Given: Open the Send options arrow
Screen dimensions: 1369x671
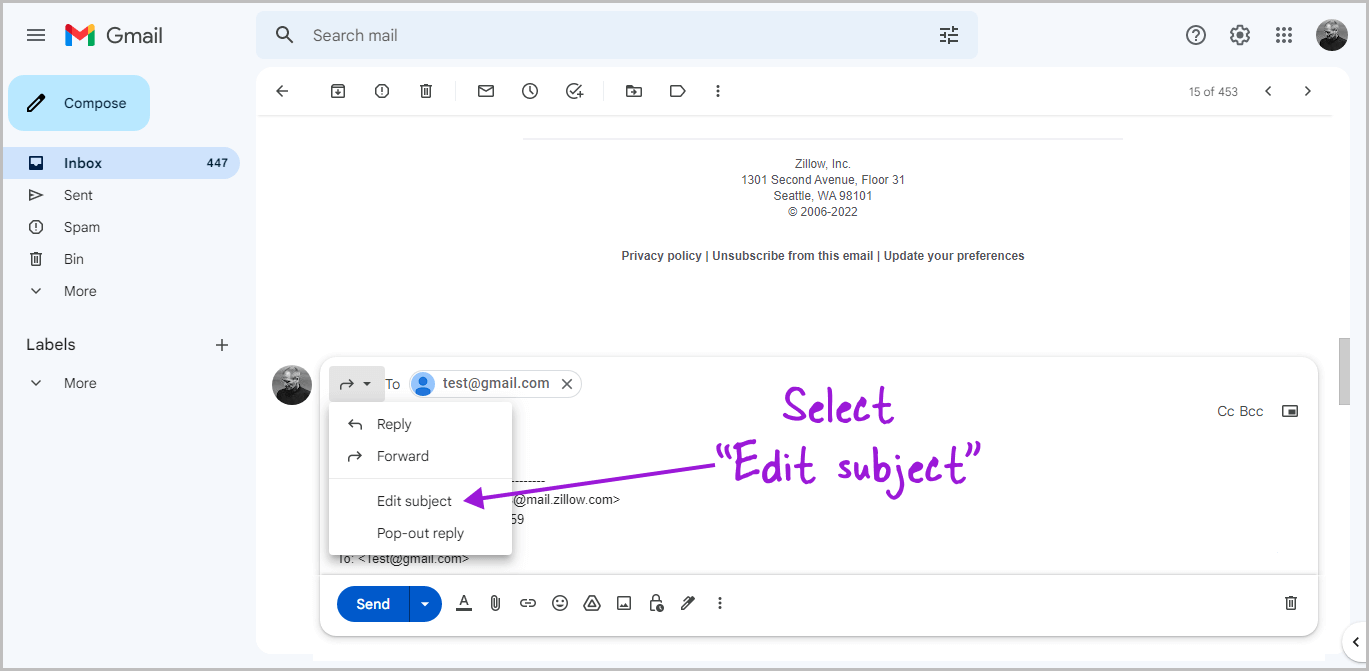Looking at the screenshot, I should click(424, 603).
